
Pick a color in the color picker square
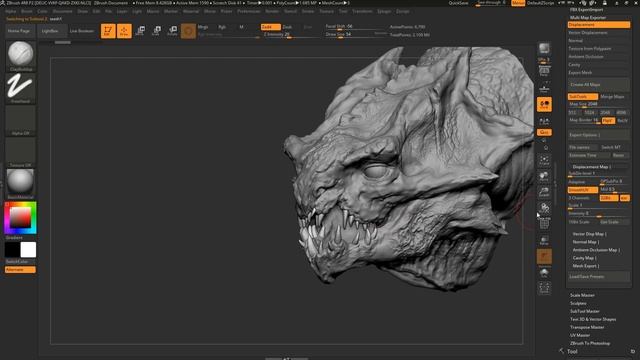[20, 217]
